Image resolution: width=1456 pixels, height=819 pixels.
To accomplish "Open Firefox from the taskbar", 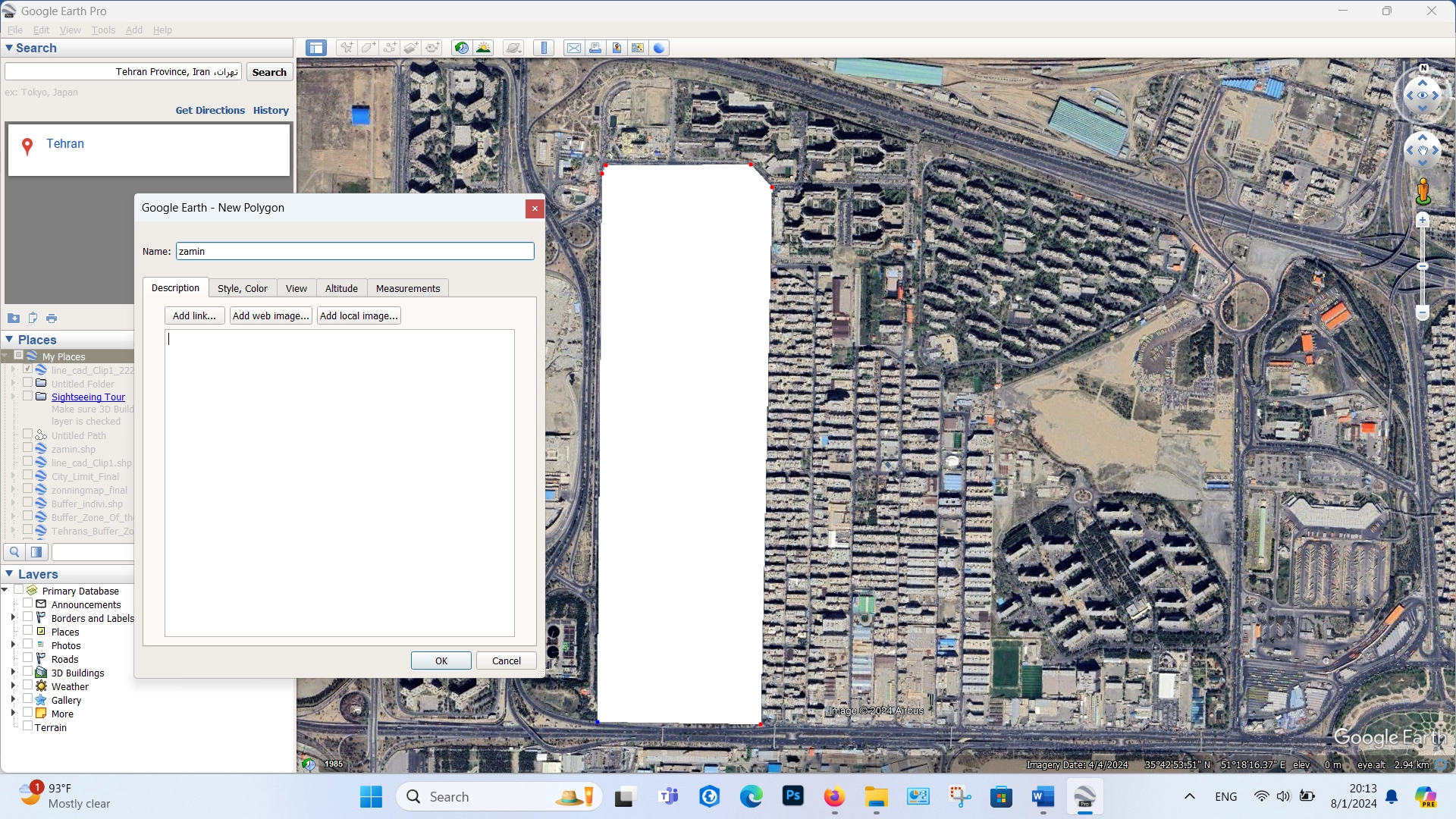I will (834, 796).
